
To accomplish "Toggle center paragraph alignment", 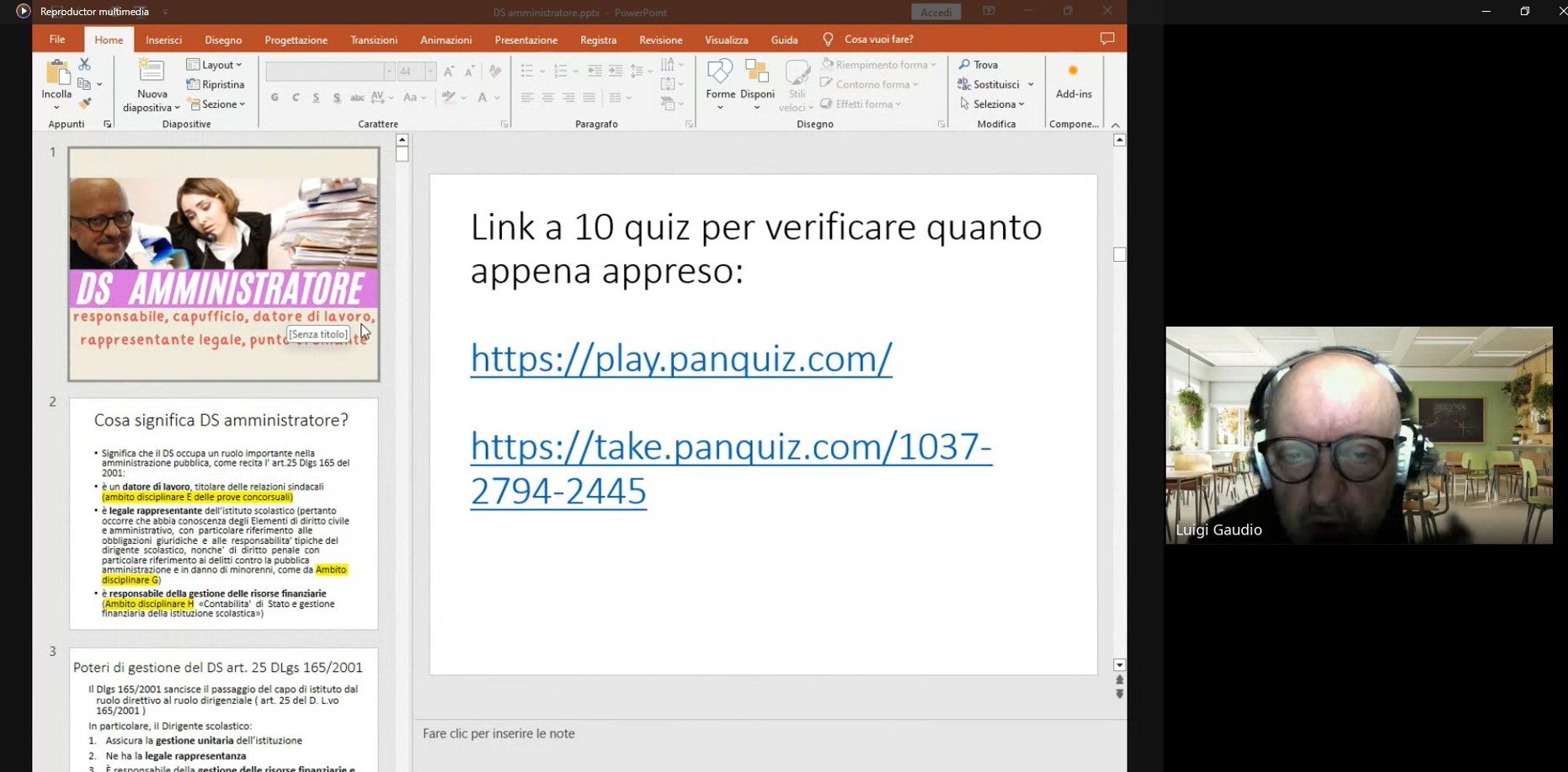I will tap(547, 98).
